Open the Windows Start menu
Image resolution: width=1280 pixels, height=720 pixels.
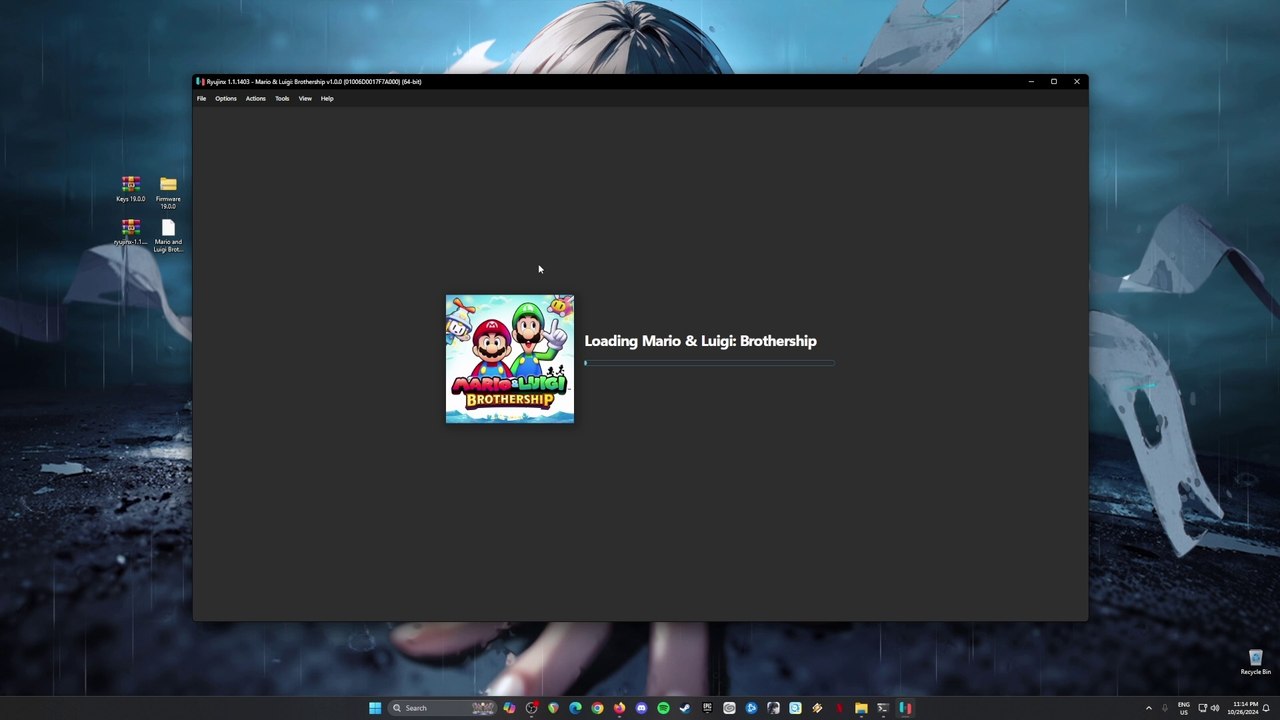coord(375,708)
